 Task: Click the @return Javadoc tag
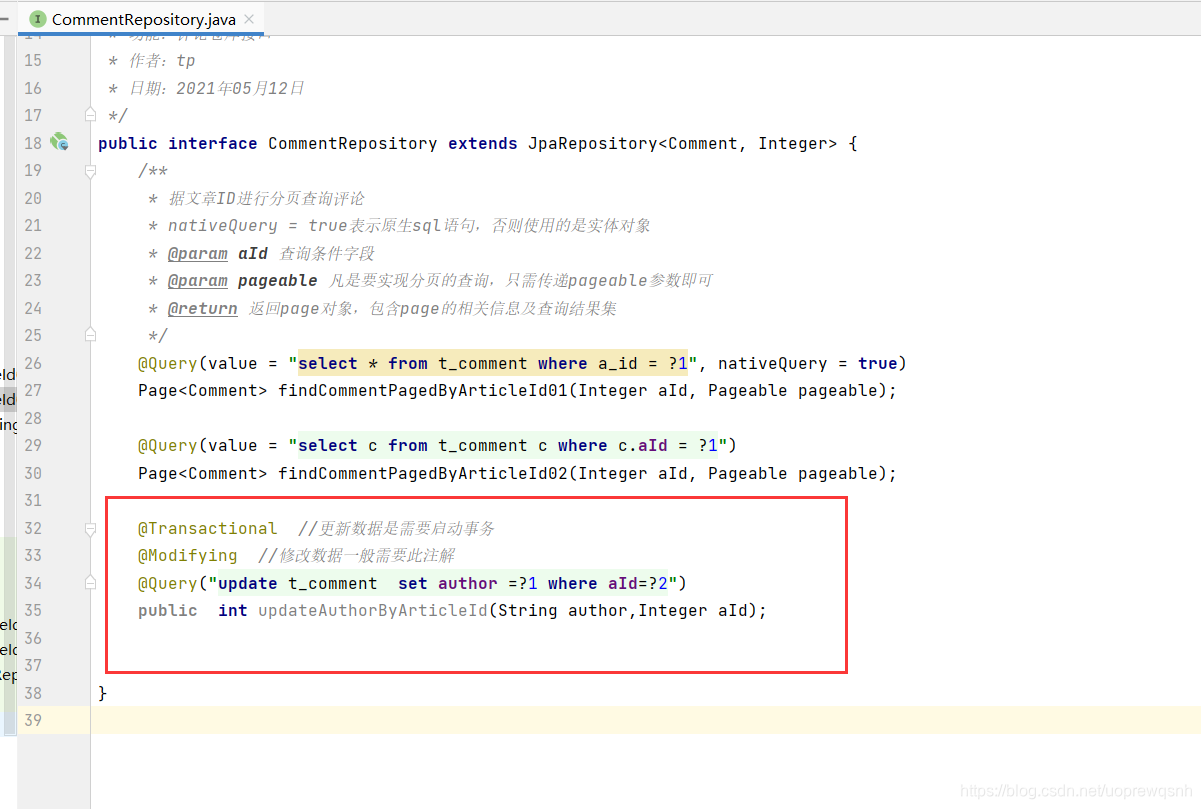tap(202, 308)
